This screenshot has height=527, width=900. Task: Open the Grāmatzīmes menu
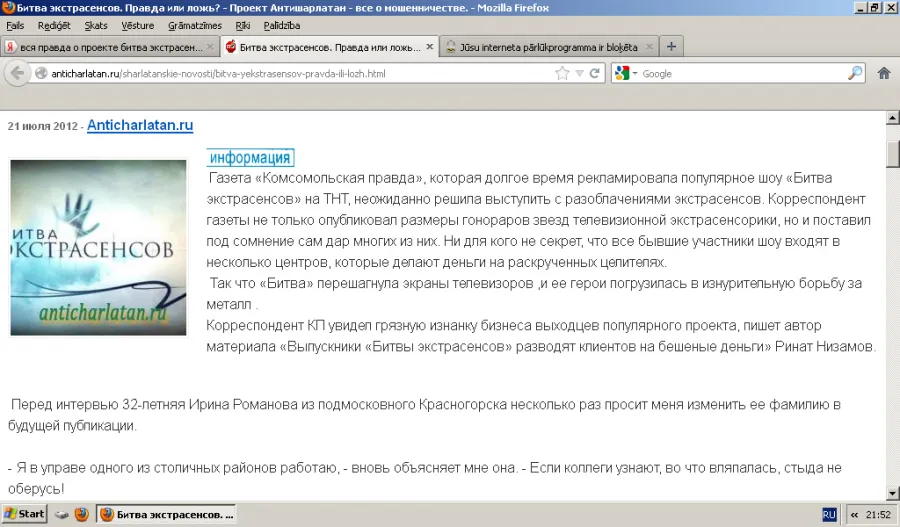195,26
